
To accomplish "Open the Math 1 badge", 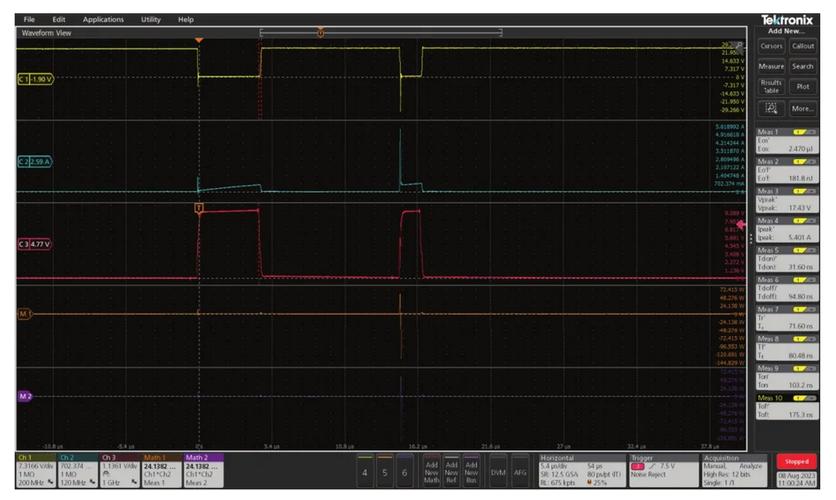I will tap(162, 470).
